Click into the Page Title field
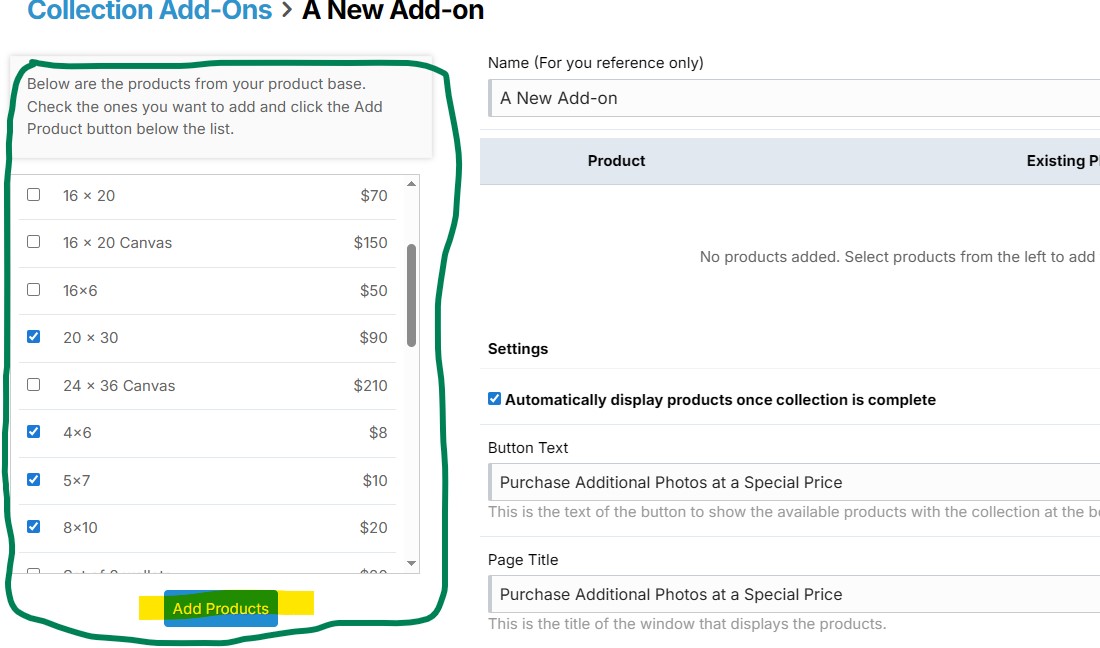 click(x=794, y=594)
